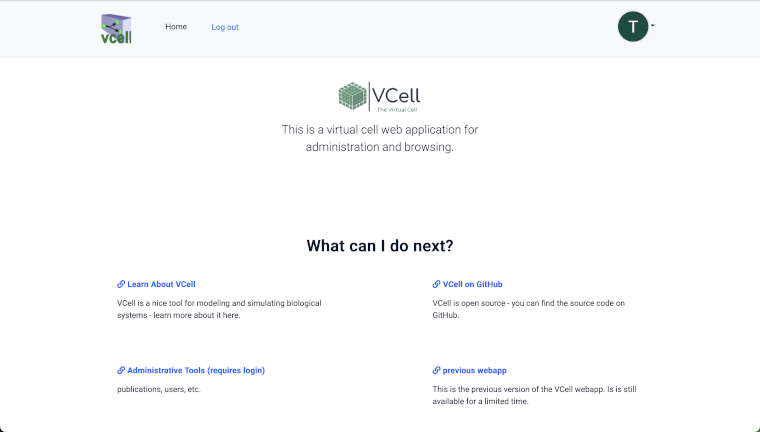Screen dimensions: 760x432
Task: Click chain icon beside Learn About VCell
Action: [121, 284]
